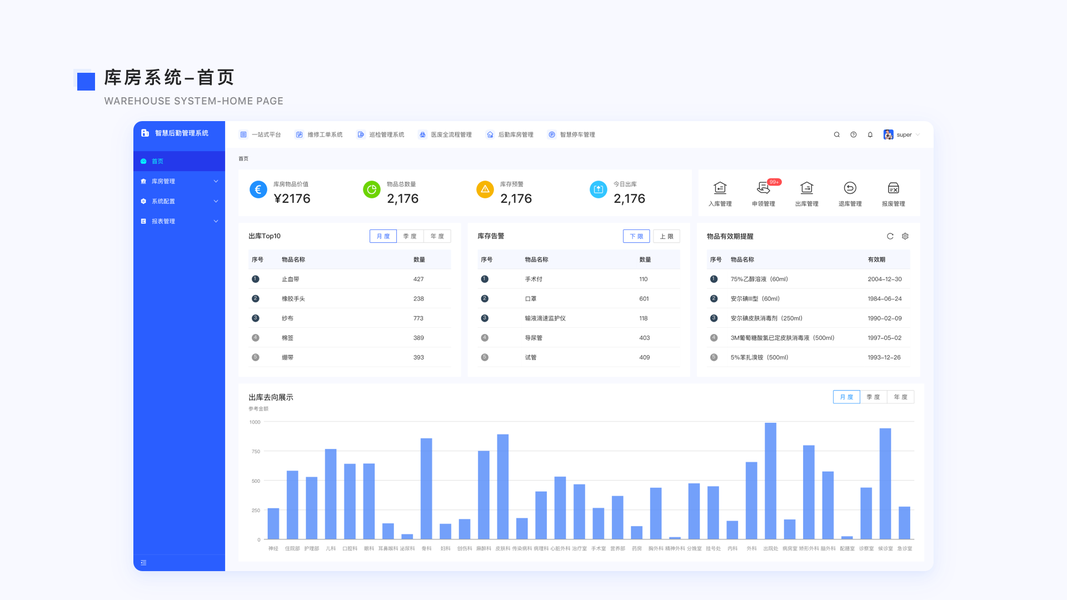Open 报废管理 shortcut icon

coord(893,188)
